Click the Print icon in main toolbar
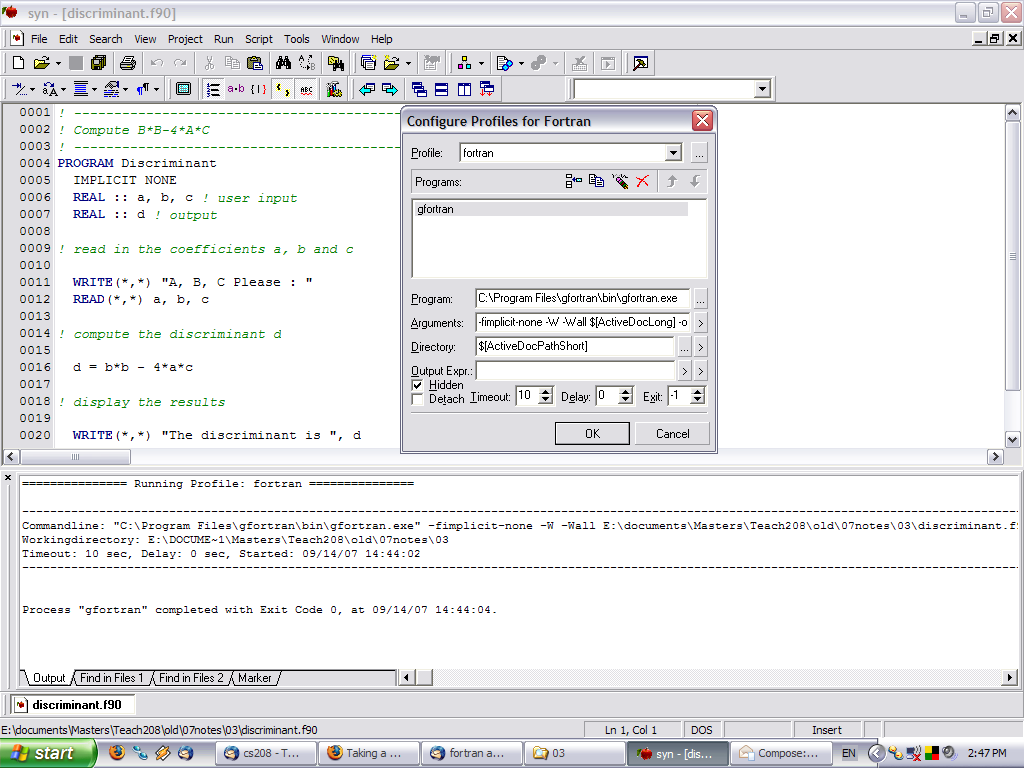 (128, 63)
